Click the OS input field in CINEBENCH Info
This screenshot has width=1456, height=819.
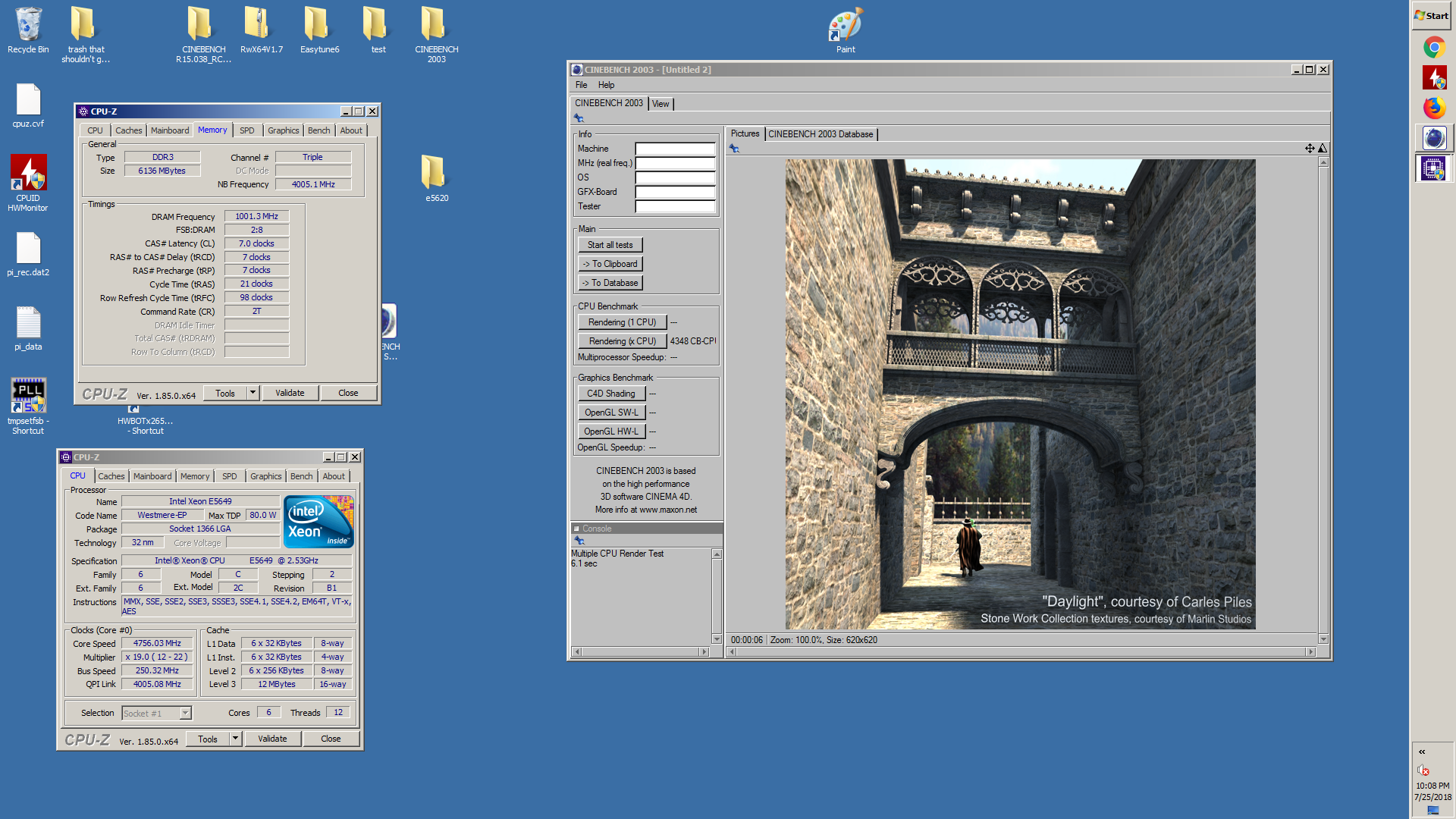(x=675, y=177)
